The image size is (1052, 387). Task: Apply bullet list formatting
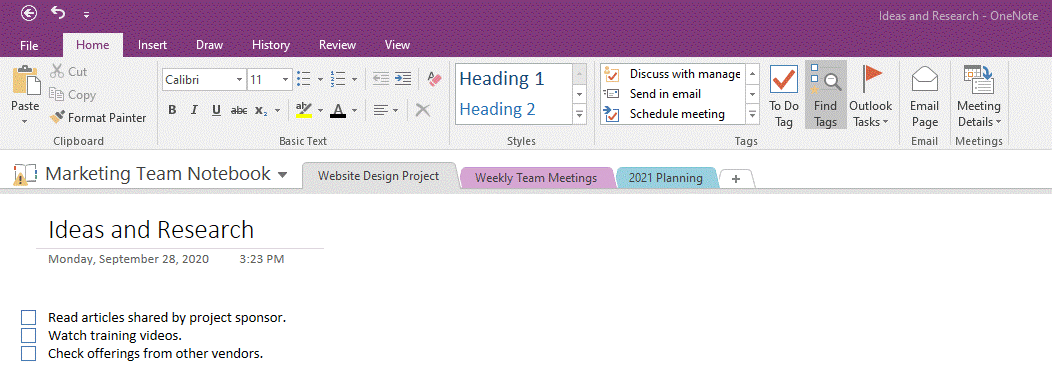pos(304,79)
